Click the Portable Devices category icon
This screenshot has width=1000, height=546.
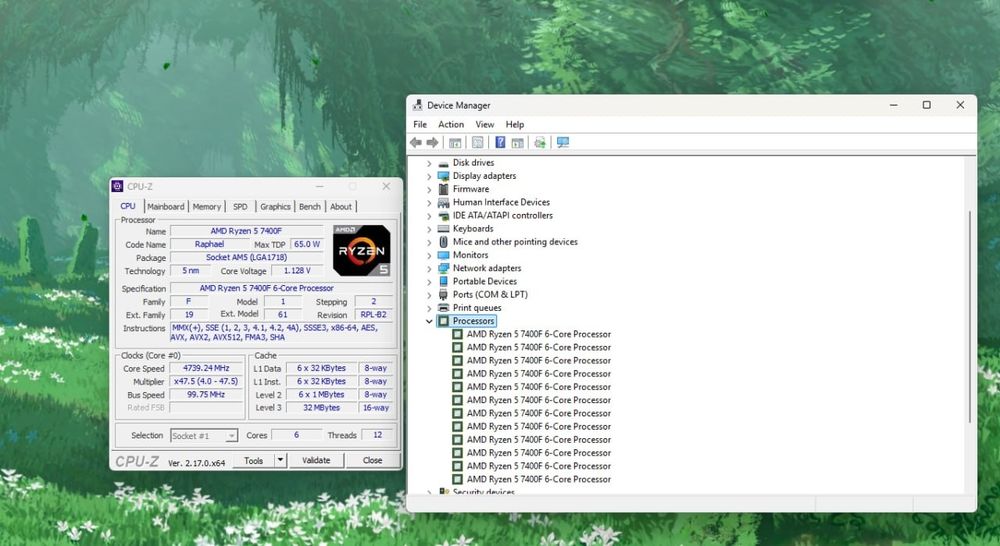pyautogui.click(x=443, y=281)
